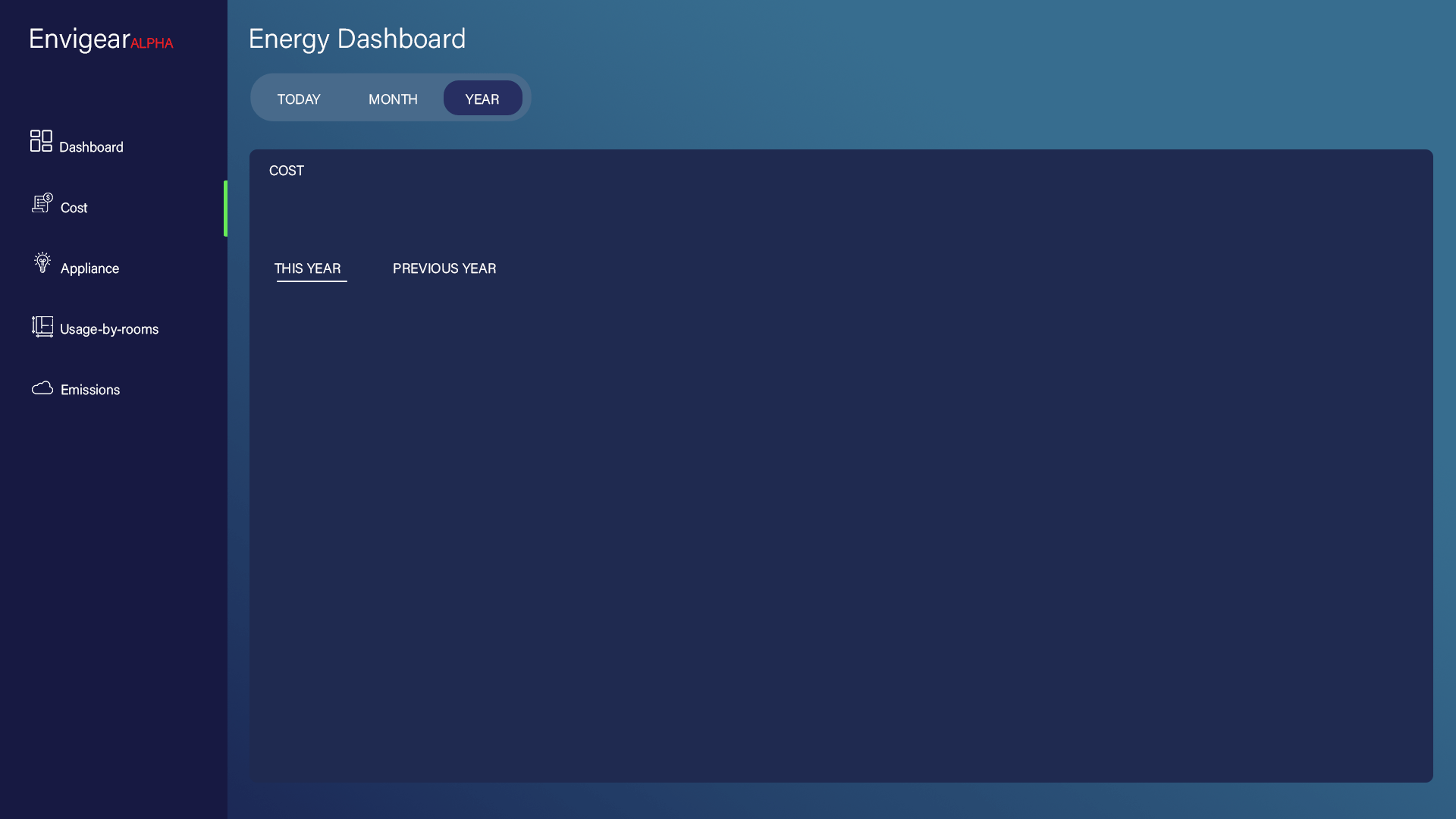
Task: Click the Usage-by-rooms floor plan icon
Action: coord(42,327)
